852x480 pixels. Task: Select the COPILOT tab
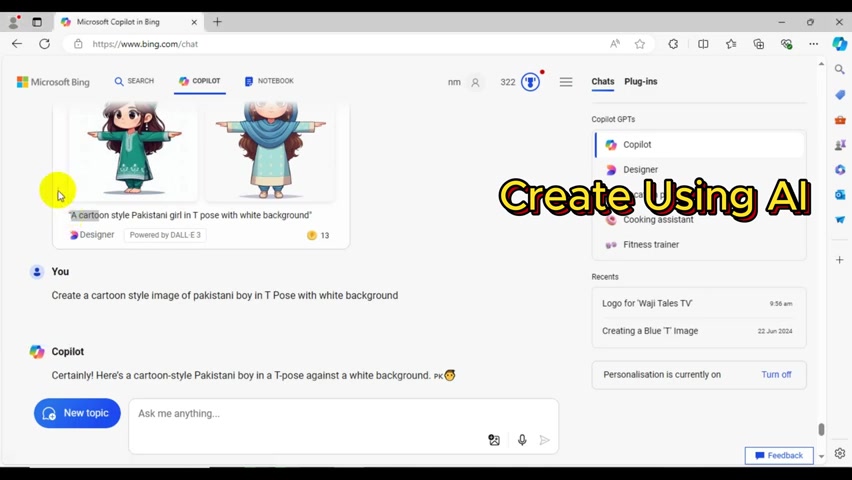(199, 81)
